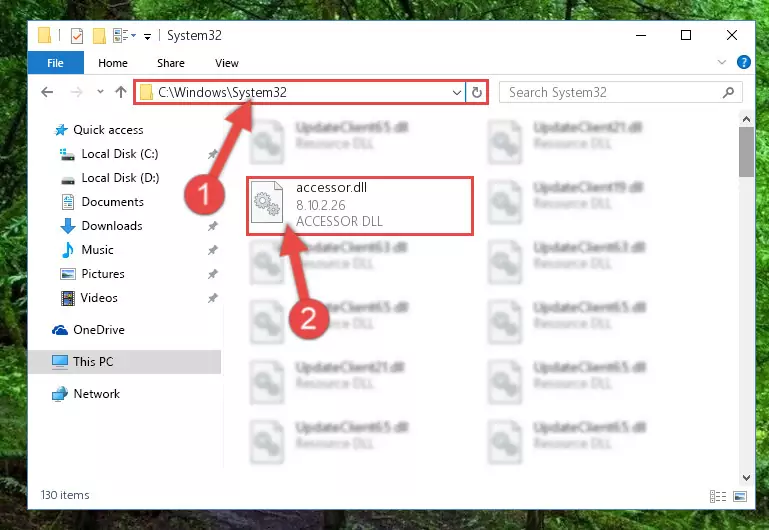Switch to the View ribbon tab
This screenshot has height=530, width=769.
[227, 63]
